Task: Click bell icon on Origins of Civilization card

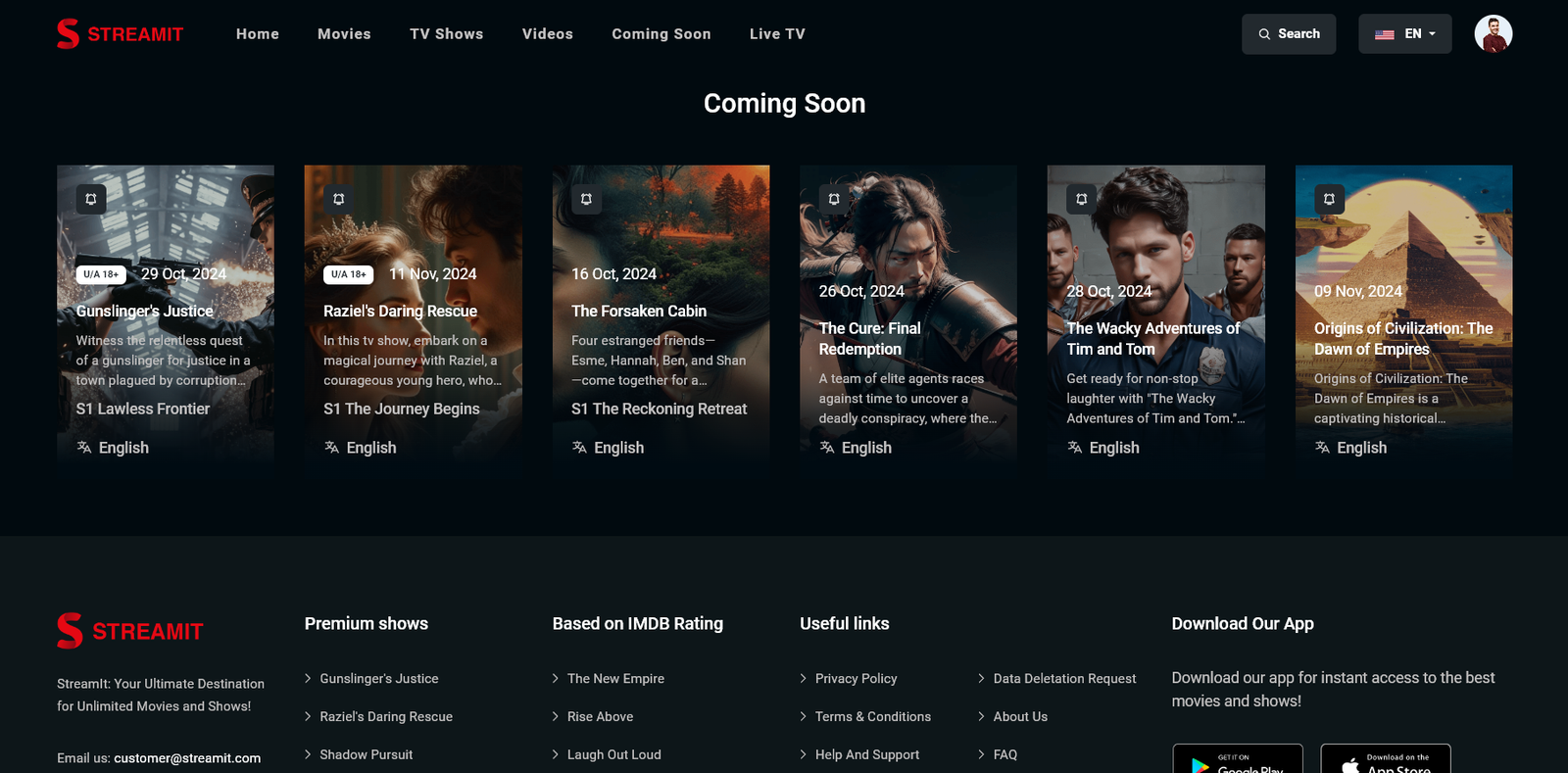Action: click(1329, 199)
